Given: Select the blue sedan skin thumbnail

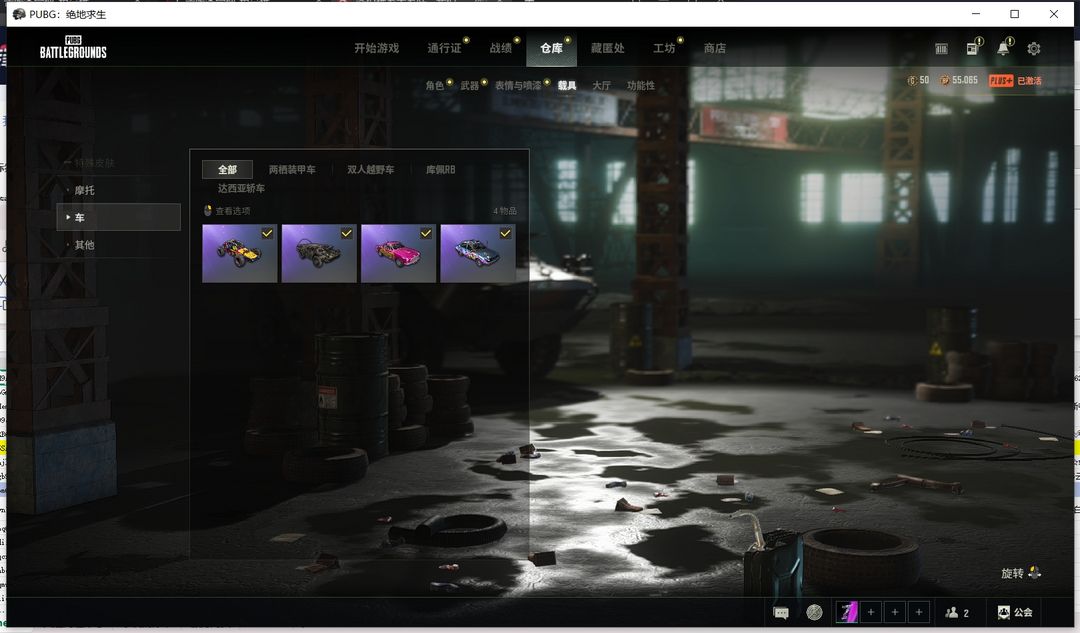Looking at the screenshot, I should [x=478, y=253].
